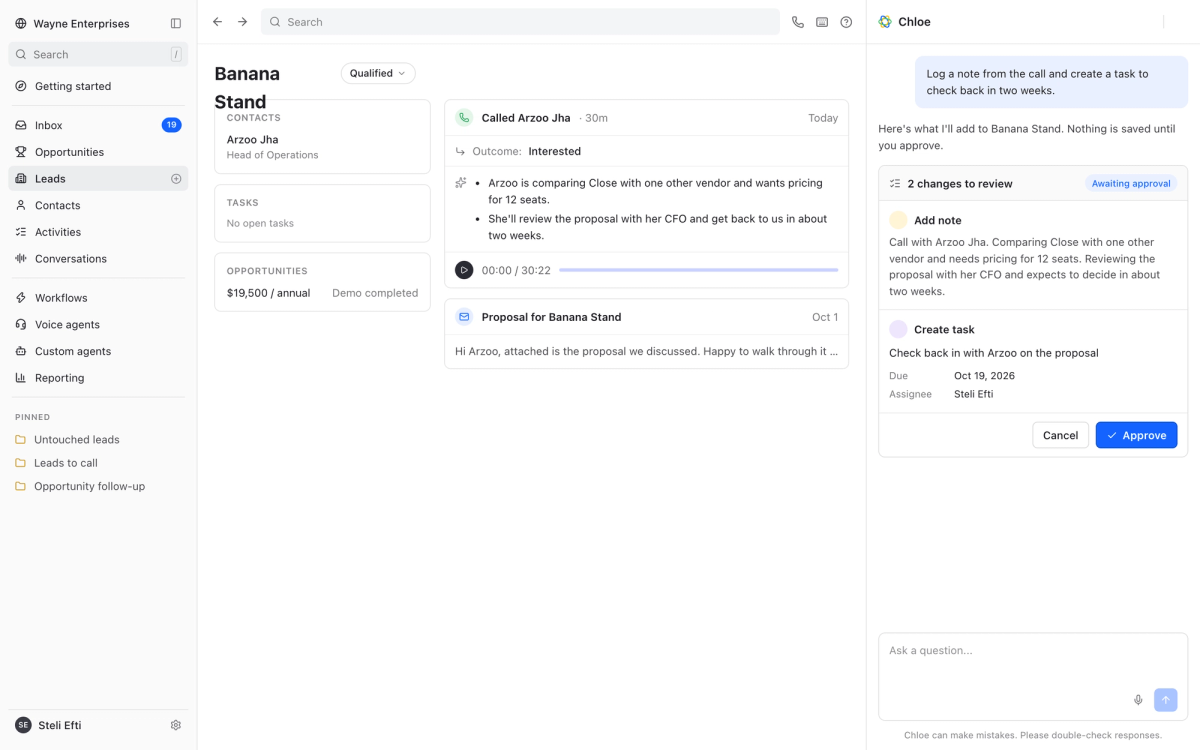Viewport: 1200px width, 750px height.
Task: Click the Conversations waveform icon
Action: 21,258
